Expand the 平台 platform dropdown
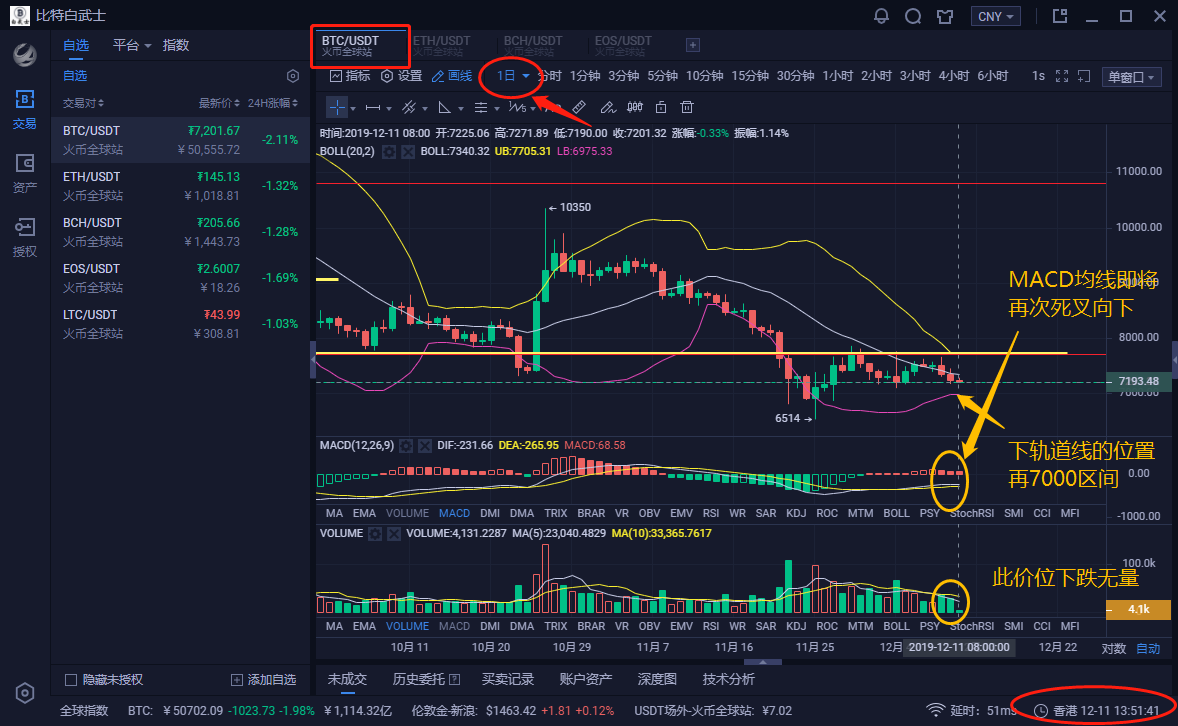Screen dimensions: 1178x726 coord(132,45)
